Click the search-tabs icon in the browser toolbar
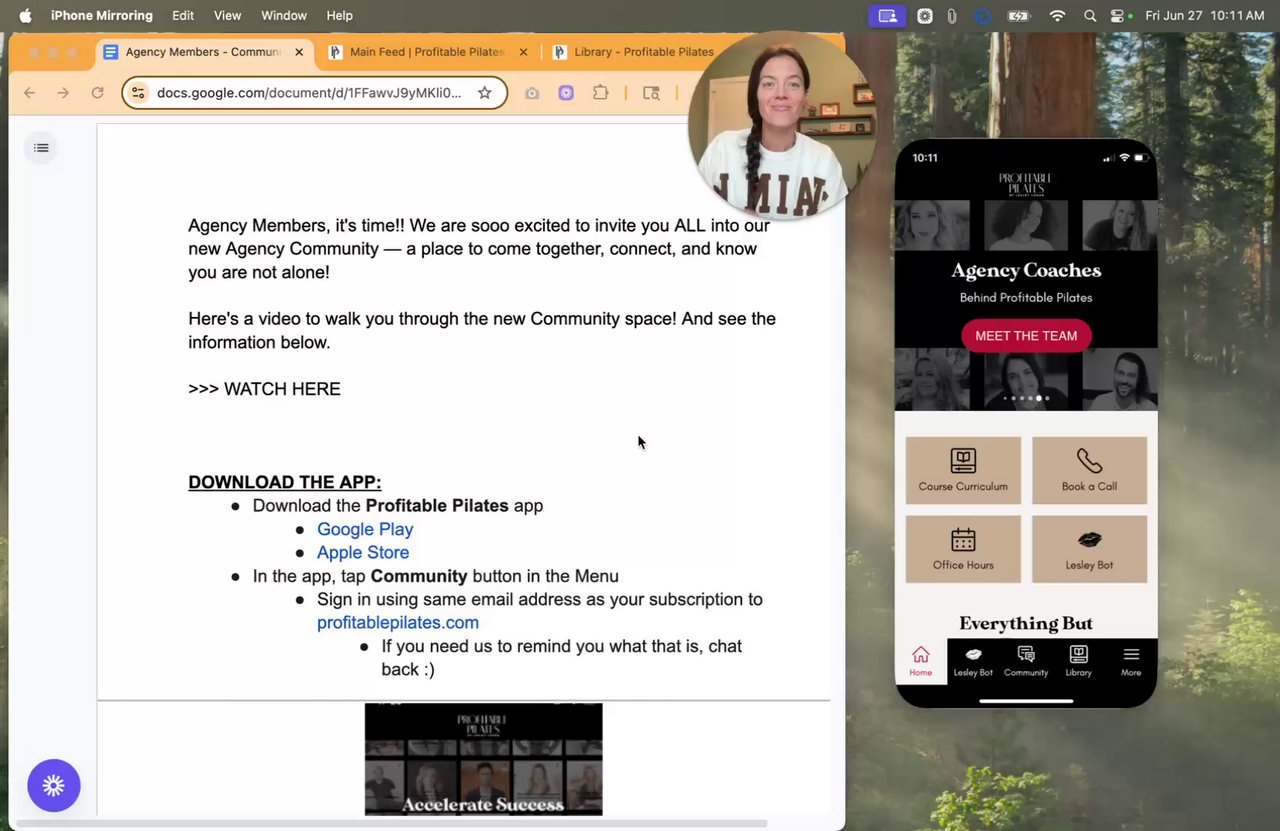 click(x=651, y=93)
